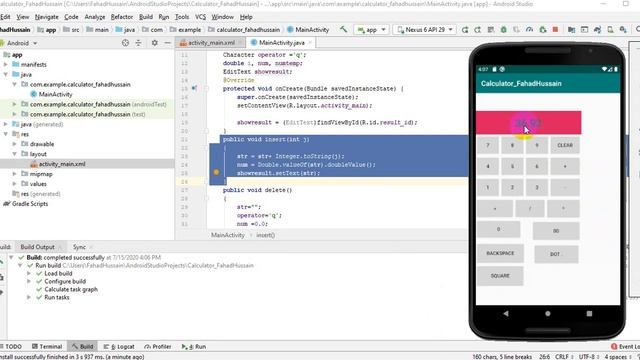The image size is (640, 360).
Task: Open the Profiler tool window
Action: click(x=158, y=347)
